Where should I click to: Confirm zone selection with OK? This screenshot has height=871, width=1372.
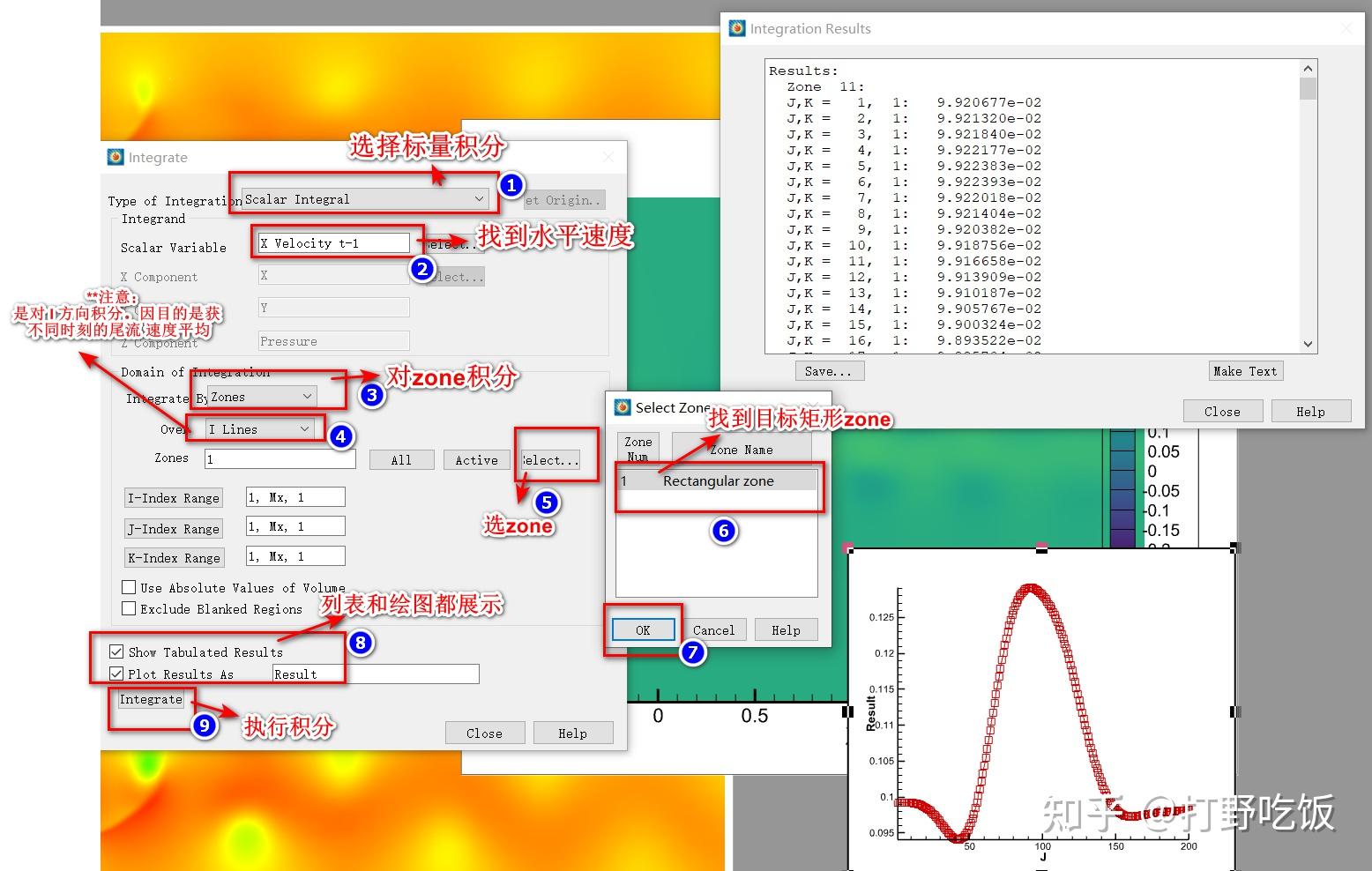point(642,629)
